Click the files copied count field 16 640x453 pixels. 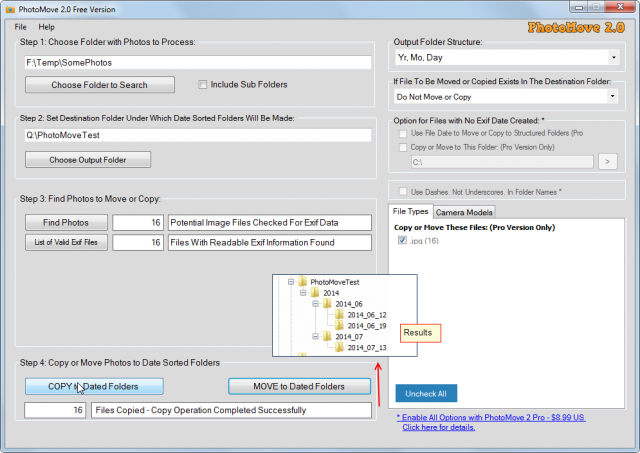(x=55, y=410)
